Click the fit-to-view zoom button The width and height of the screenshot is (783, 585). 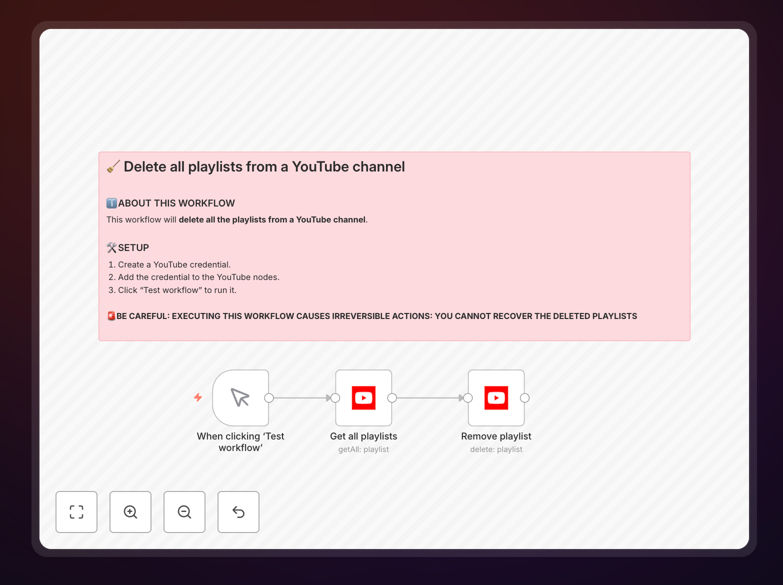(x=76, y=512)
